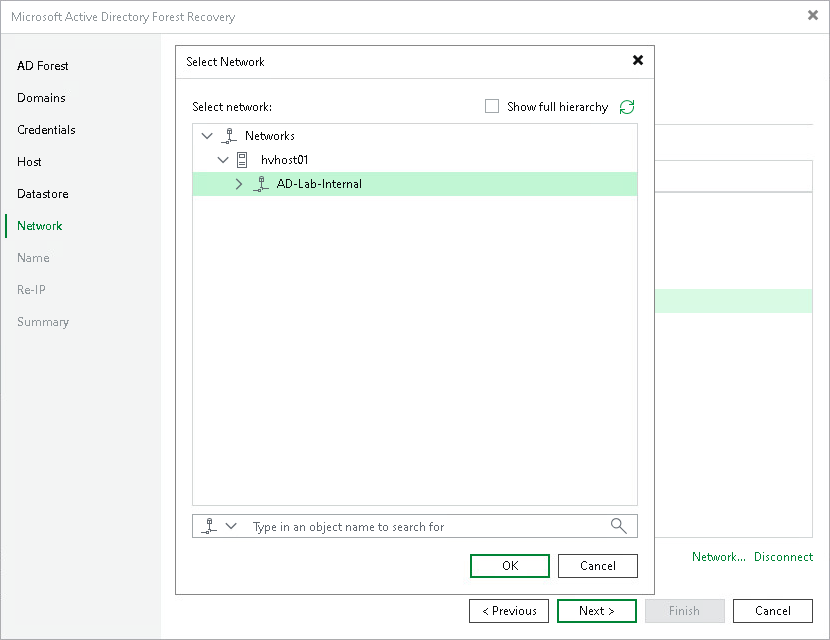Go to Credentials wizard step

pos(46,130)
